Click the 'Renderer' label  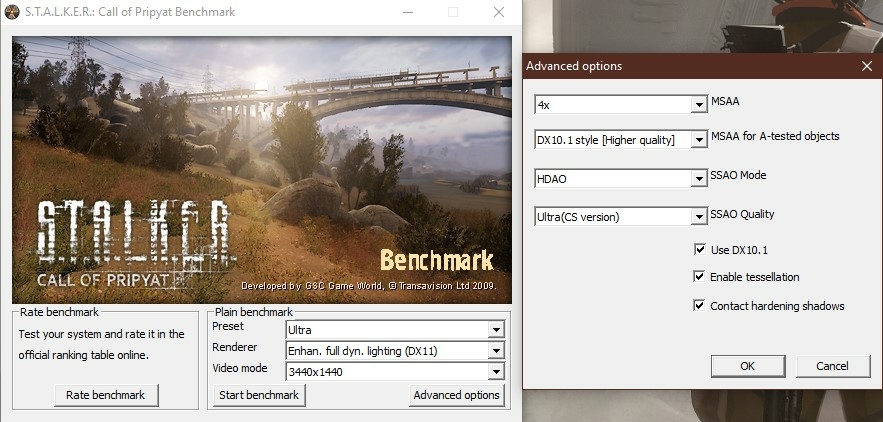(x=235, y=348)
